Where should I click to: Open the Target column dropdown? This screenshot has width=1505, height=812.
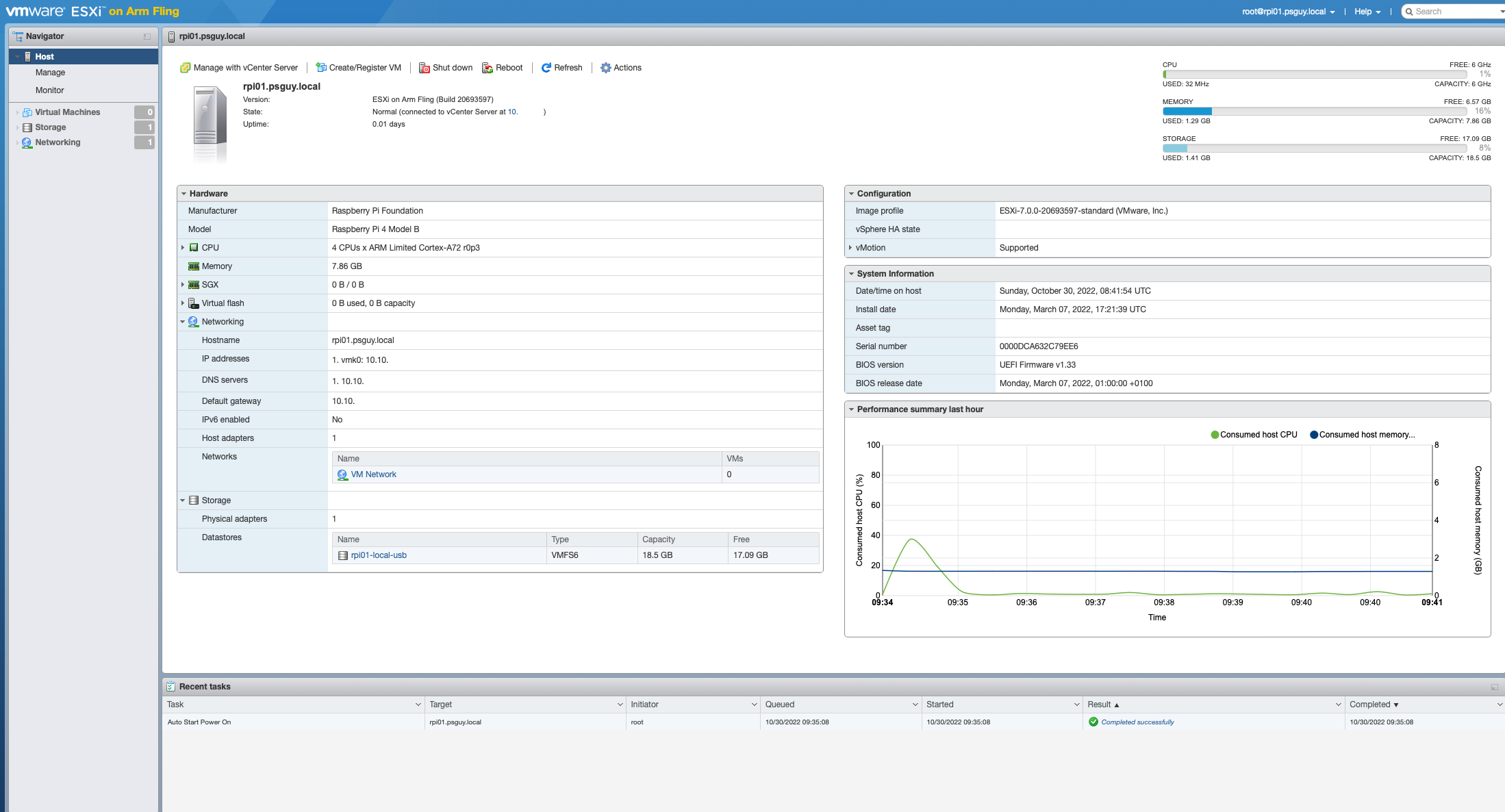(620, 705)
